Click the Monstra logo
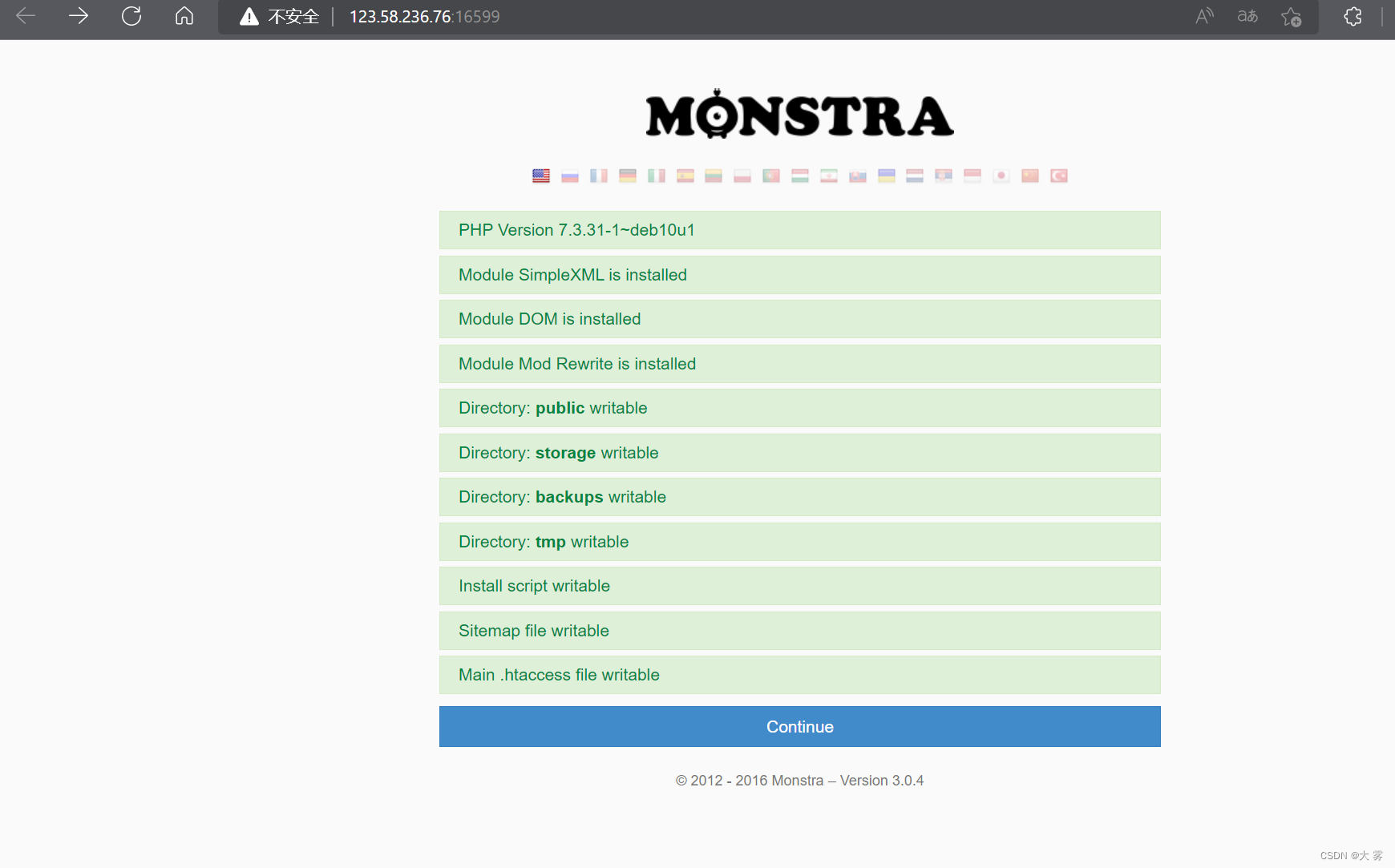Viewport: 1395px width, 868px height. point(800,115)
